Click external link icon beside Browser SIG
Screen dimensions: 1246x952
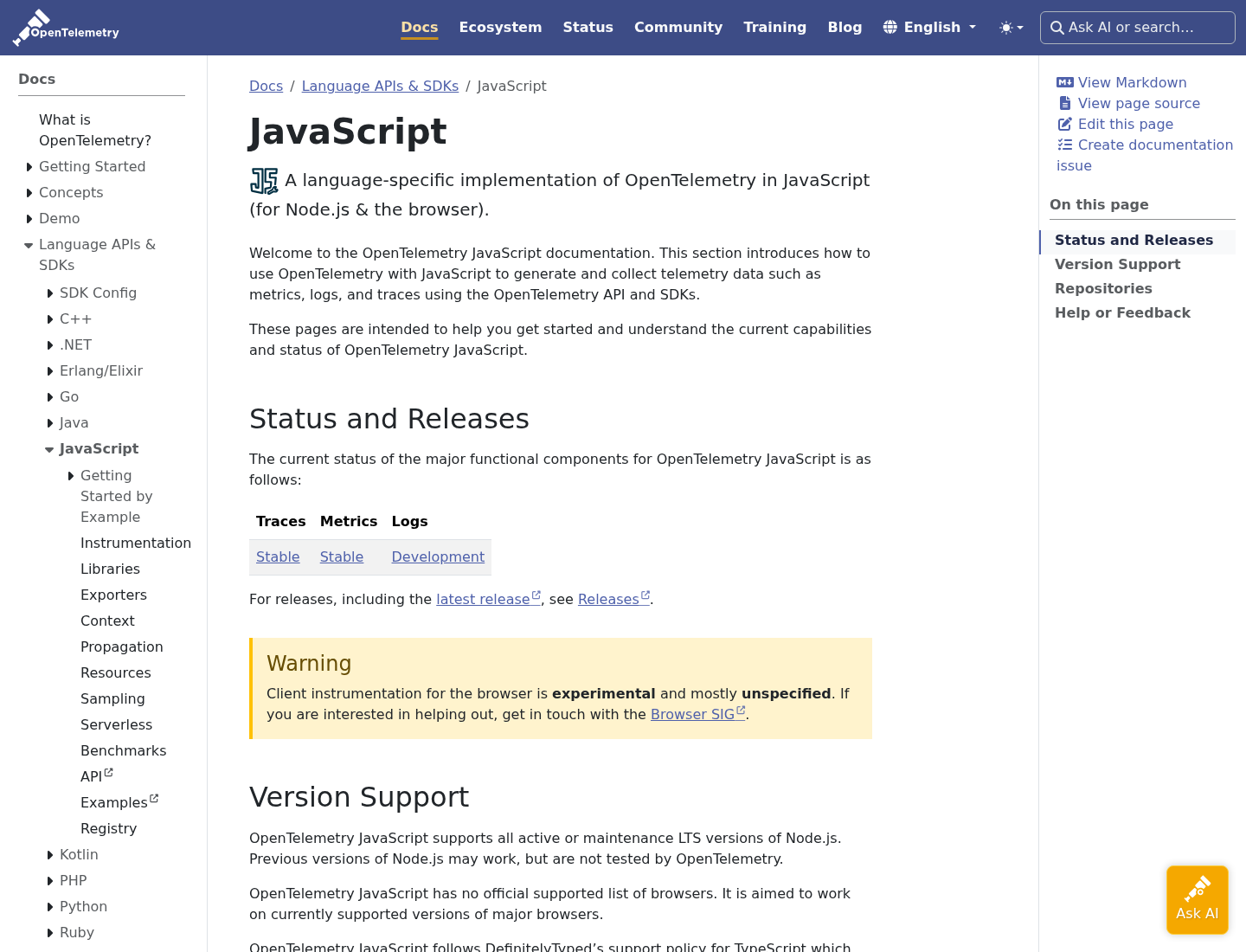click(741, 710)
